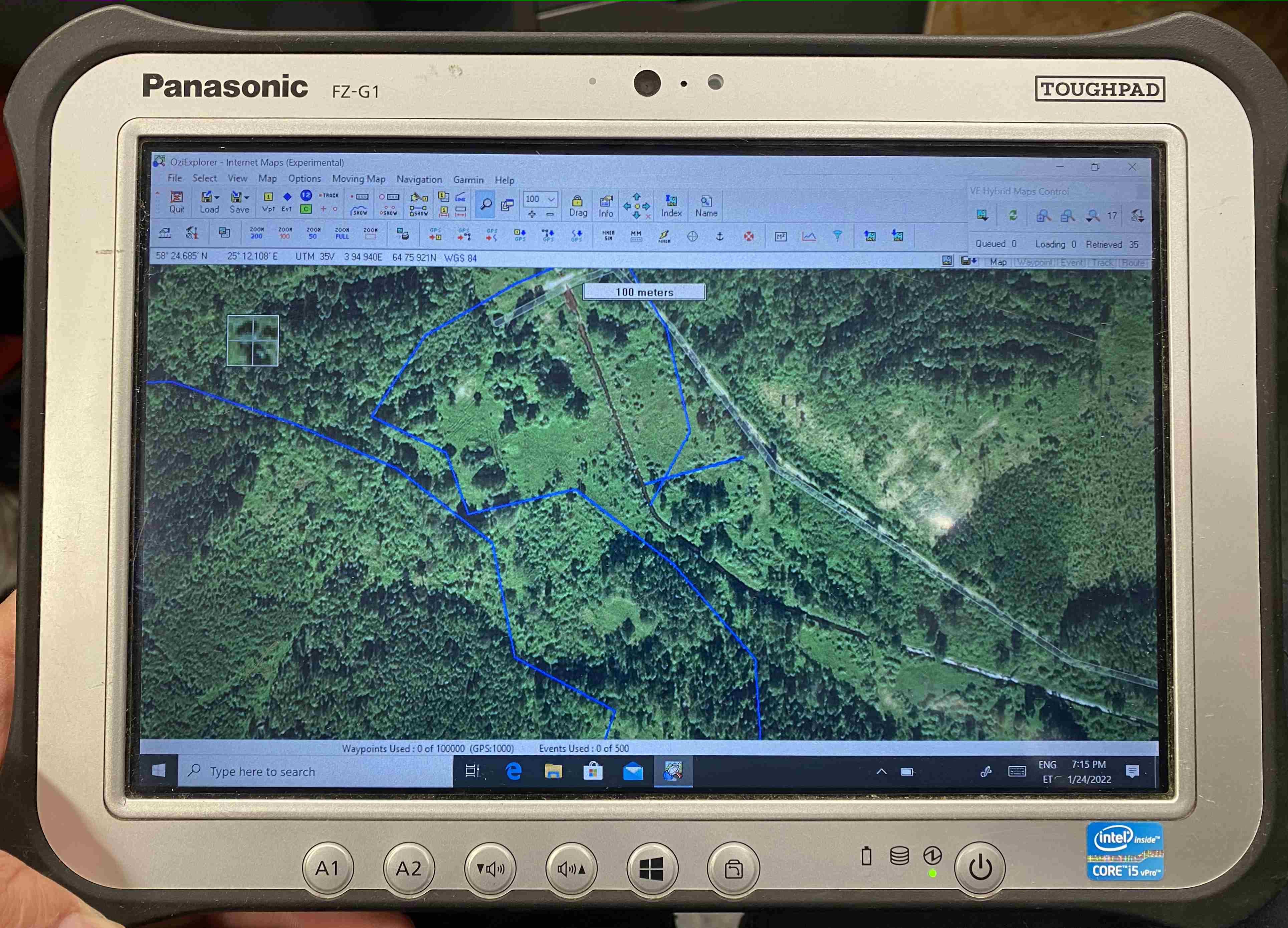Click the M² area calculation icon
This screenshot has height=928, width=1288.
coord(781,236)
